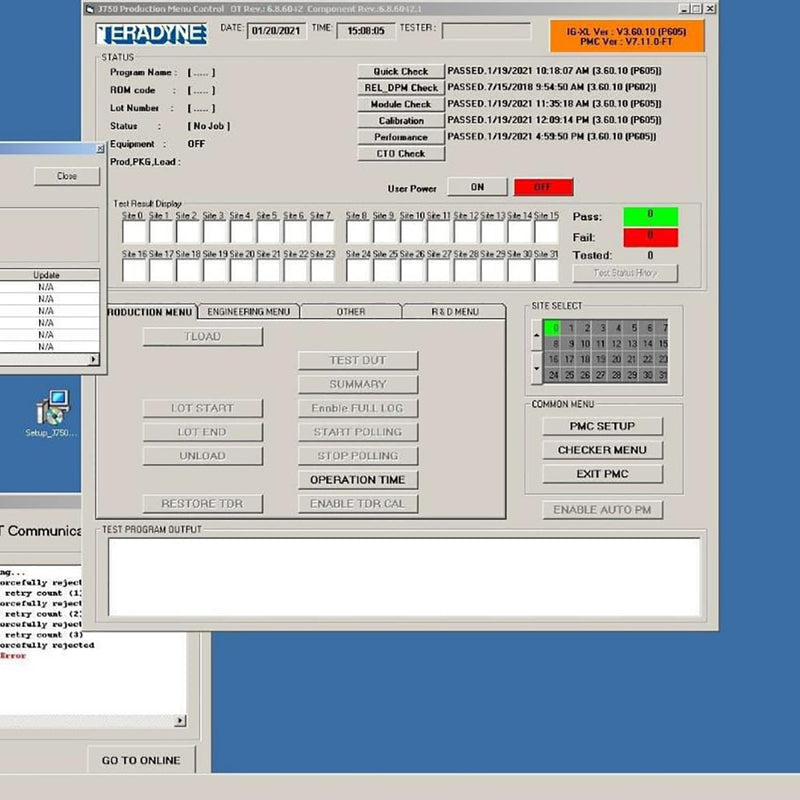Select site 5 in Site Select

(633, 328)
